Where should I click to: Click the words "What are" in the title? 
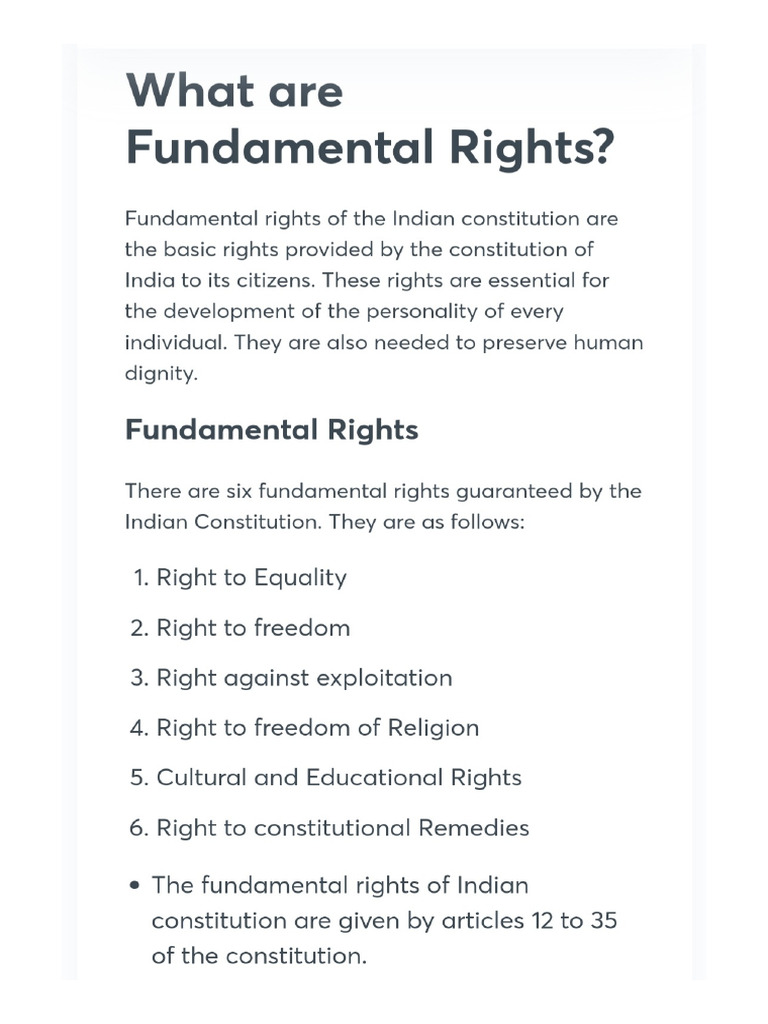234,92
